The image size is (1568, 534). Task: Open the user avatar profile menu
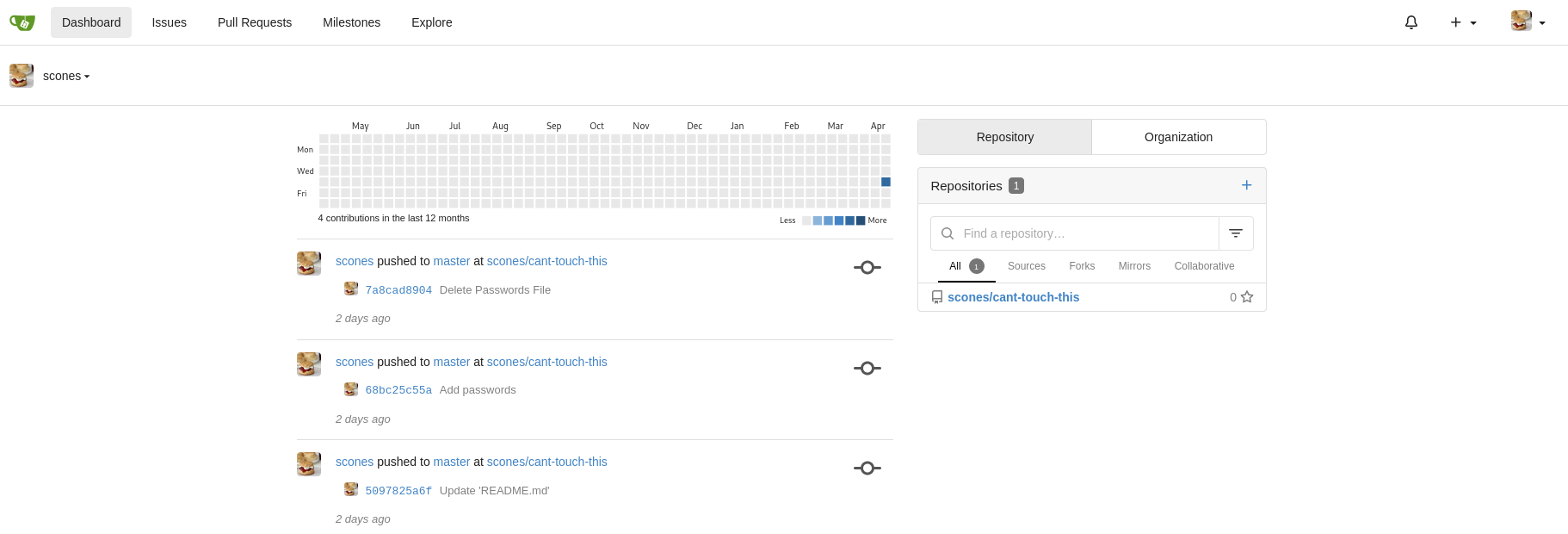pos(1528,22)
